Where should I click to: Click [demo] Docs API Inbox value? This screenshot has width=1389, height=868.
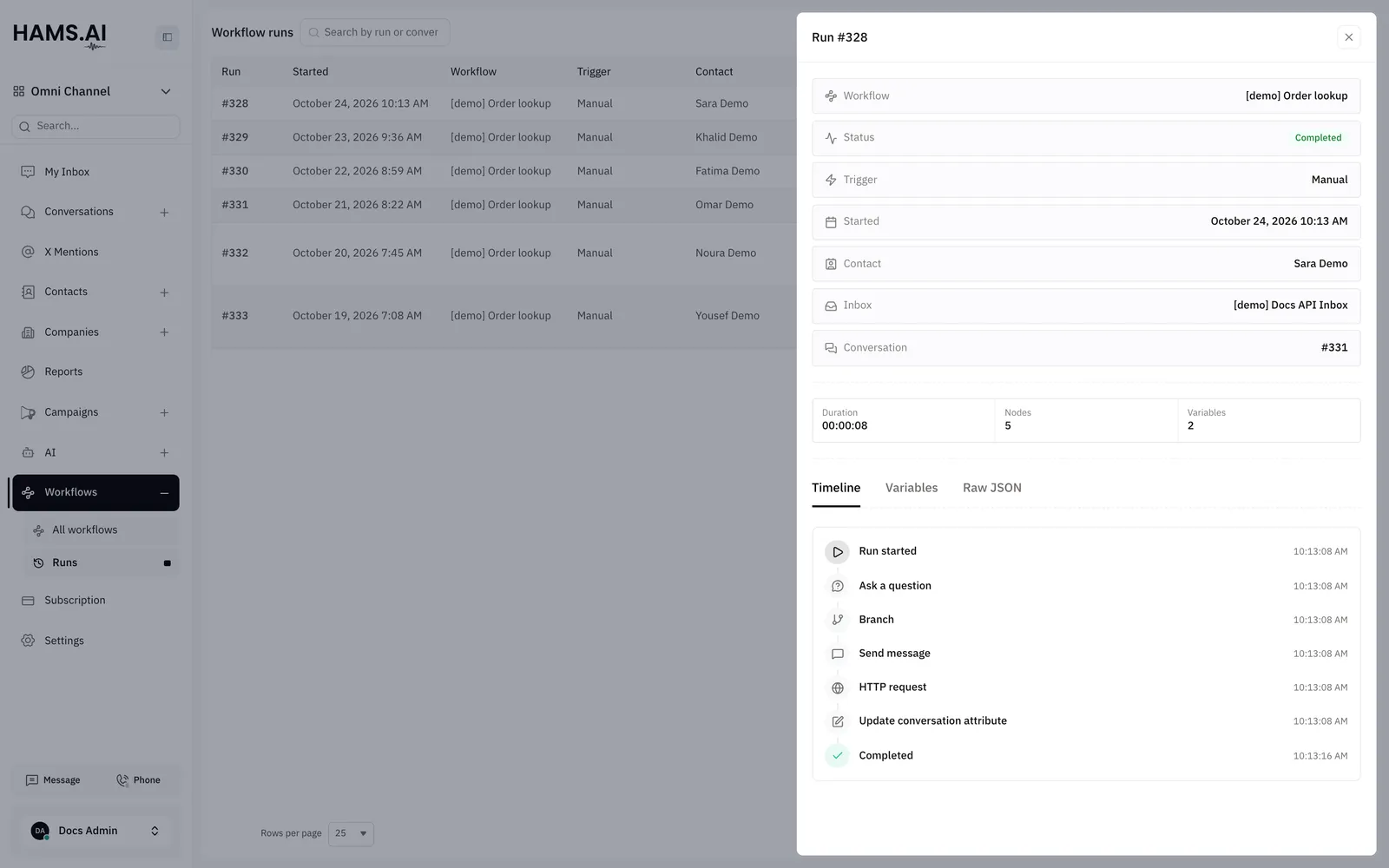pos(1290,306)
